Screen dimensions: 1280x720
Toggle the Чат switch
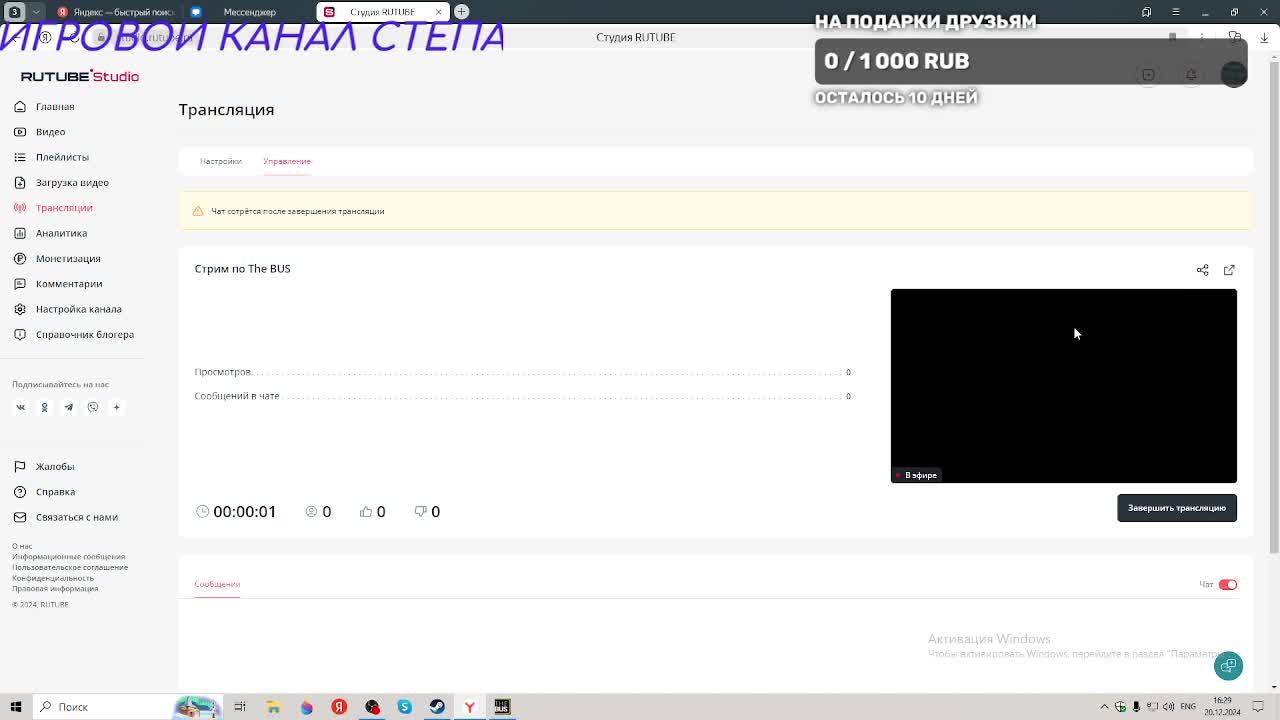point(1228,585)
